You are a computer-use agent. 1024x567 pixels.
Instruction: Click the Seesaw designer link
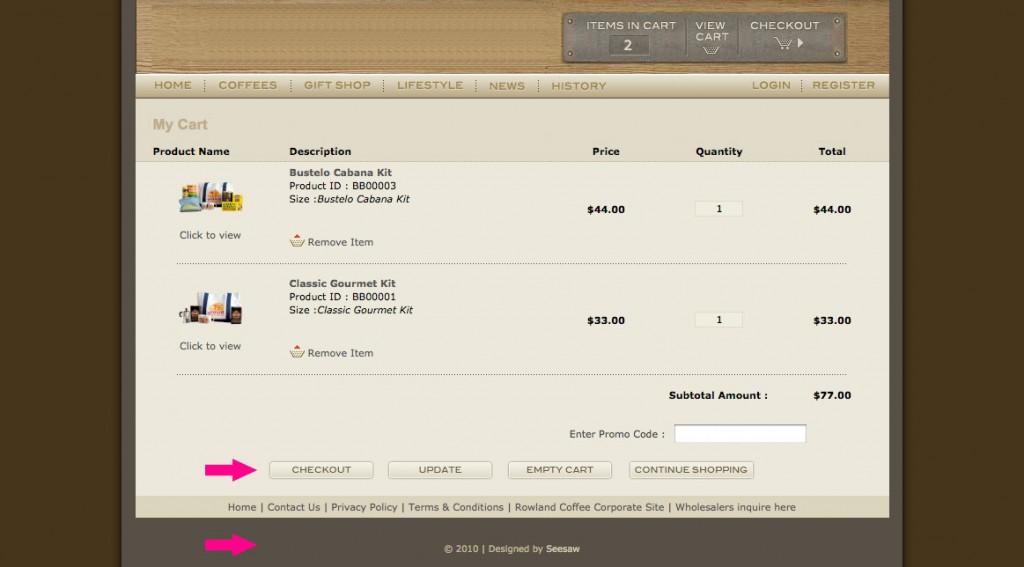pyautogui.click(x=563, y=549)
